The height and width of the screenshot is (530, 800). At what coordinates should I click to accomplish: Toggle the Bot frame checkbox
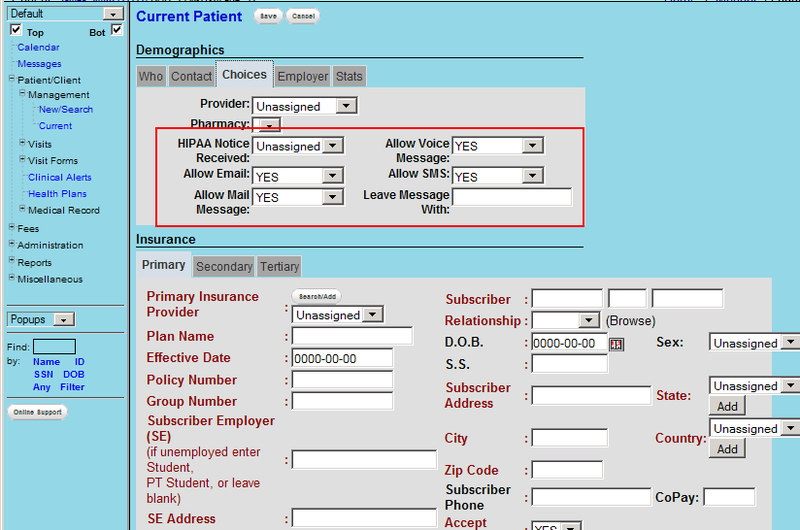pyautogui.click(x=117, y=31)
